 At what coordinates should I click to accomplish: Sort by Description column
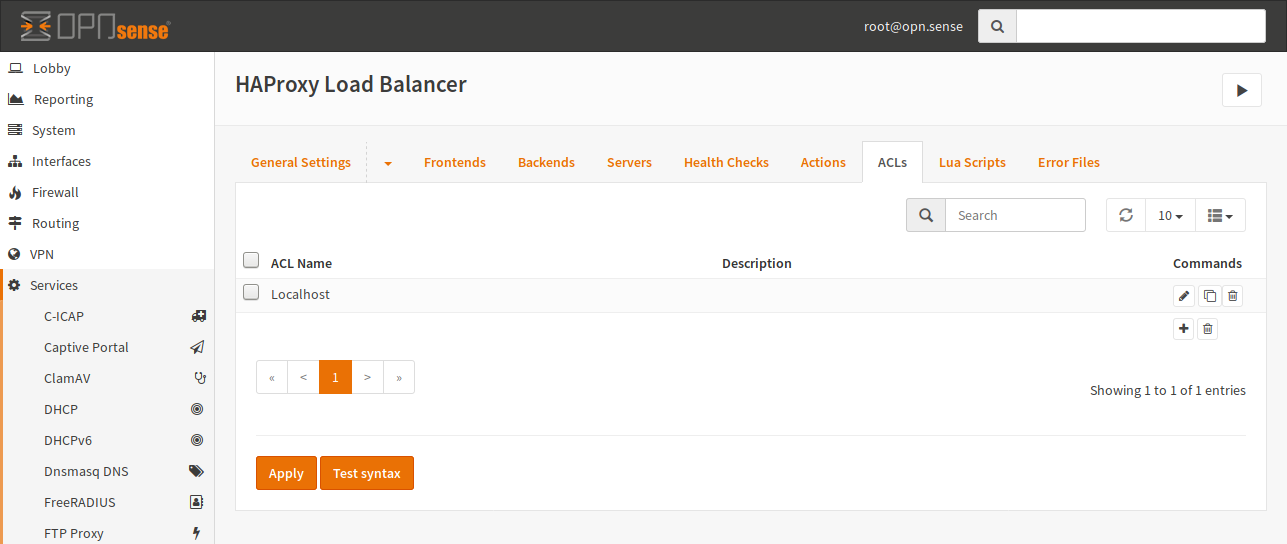[757, 263]
